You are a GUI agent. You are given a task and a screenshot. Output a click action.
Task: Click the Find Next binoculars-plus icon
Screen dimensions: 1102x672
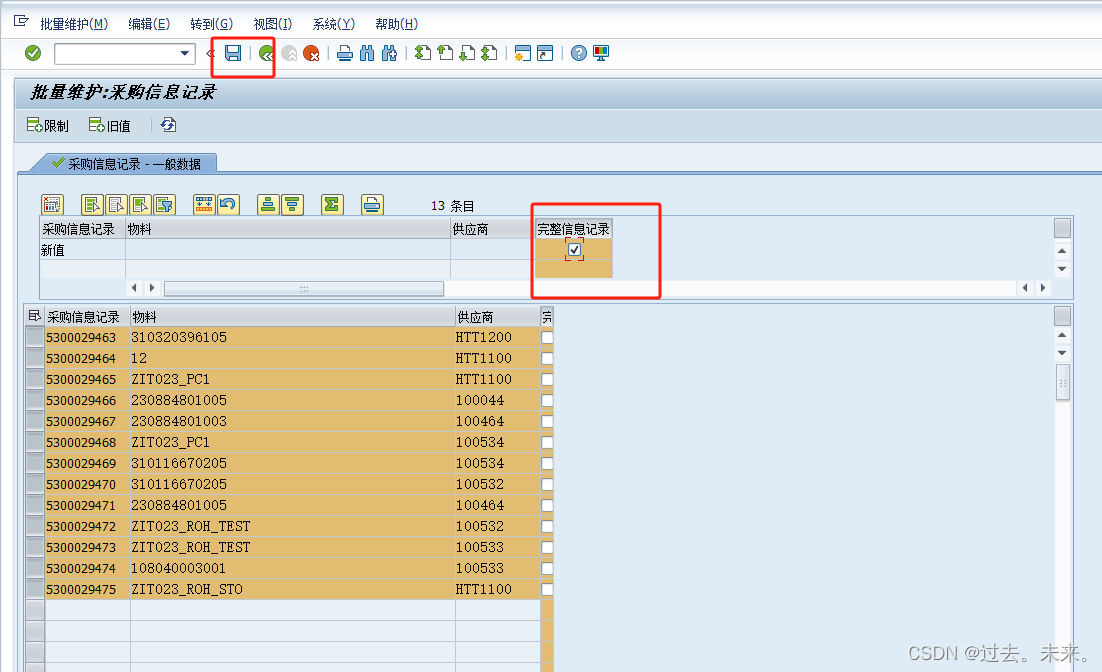point(389,53)
